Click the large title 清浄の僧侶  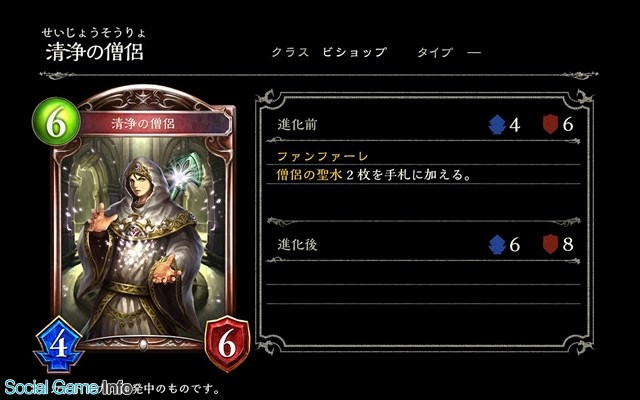(x=95, y=52)
